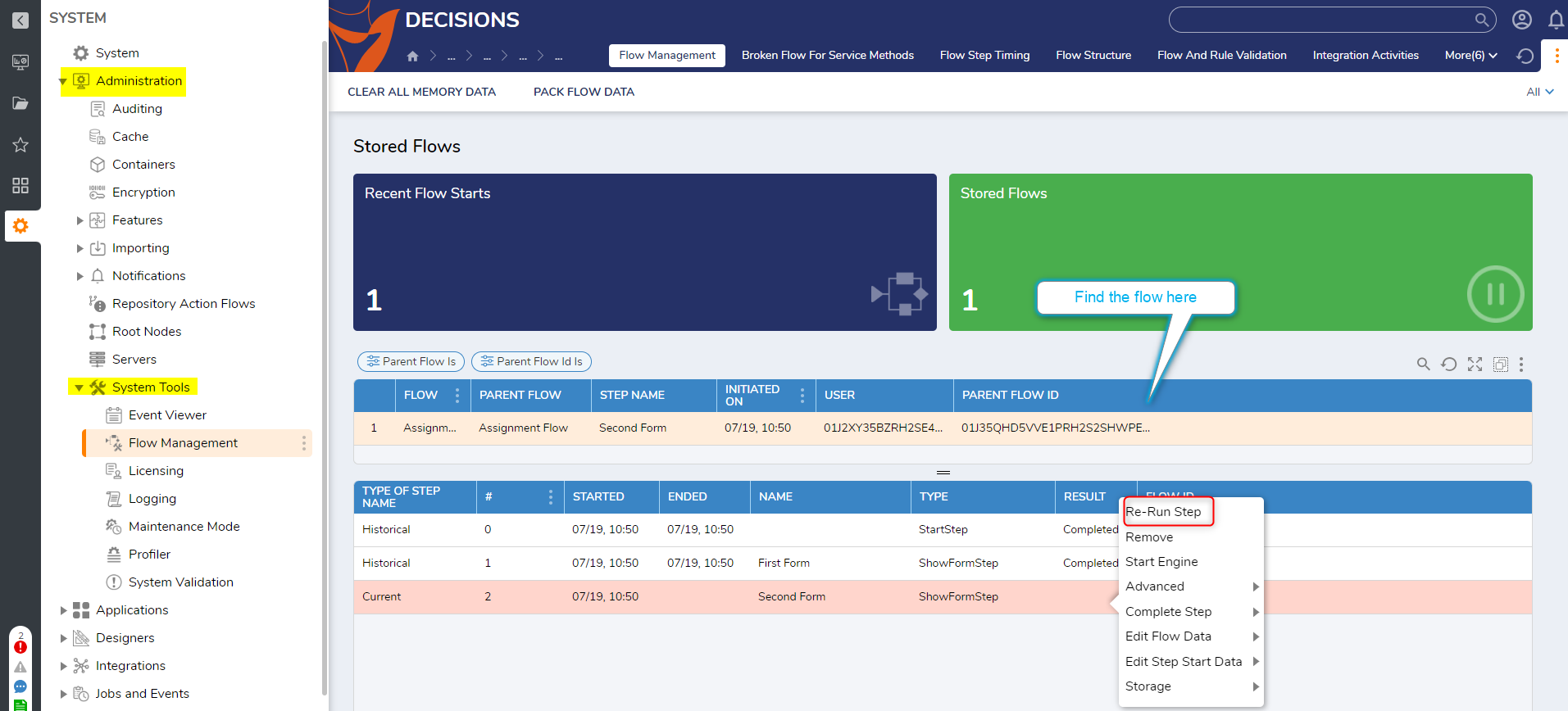Viewport: 1568px width, 711px height.
Task: Open Advanced submenu in context menu
Action: click(x=1191, y=586)
